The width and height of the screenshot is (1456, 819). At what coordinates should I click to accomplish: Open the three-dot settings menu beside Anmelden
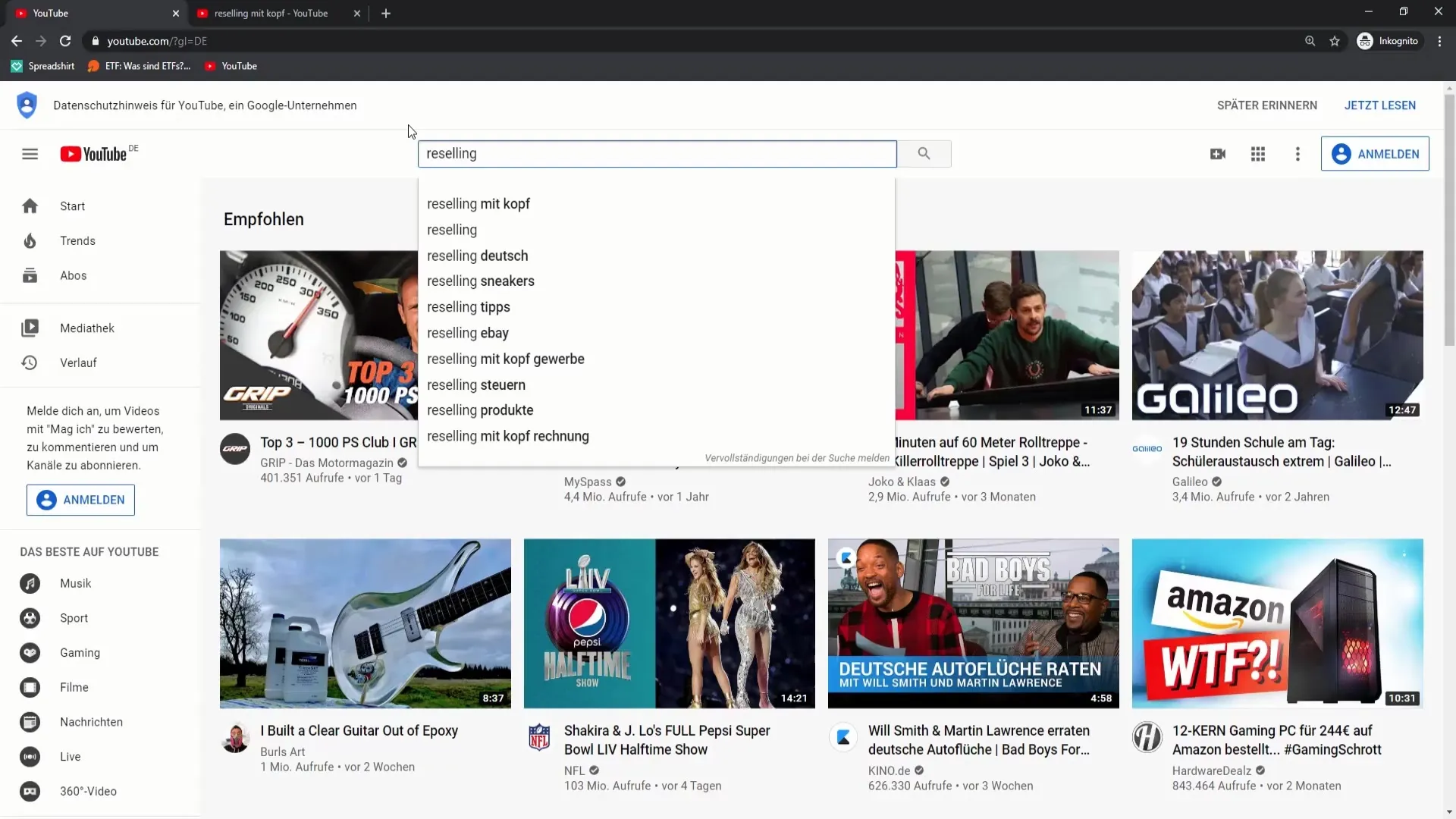pos(1298,154)
